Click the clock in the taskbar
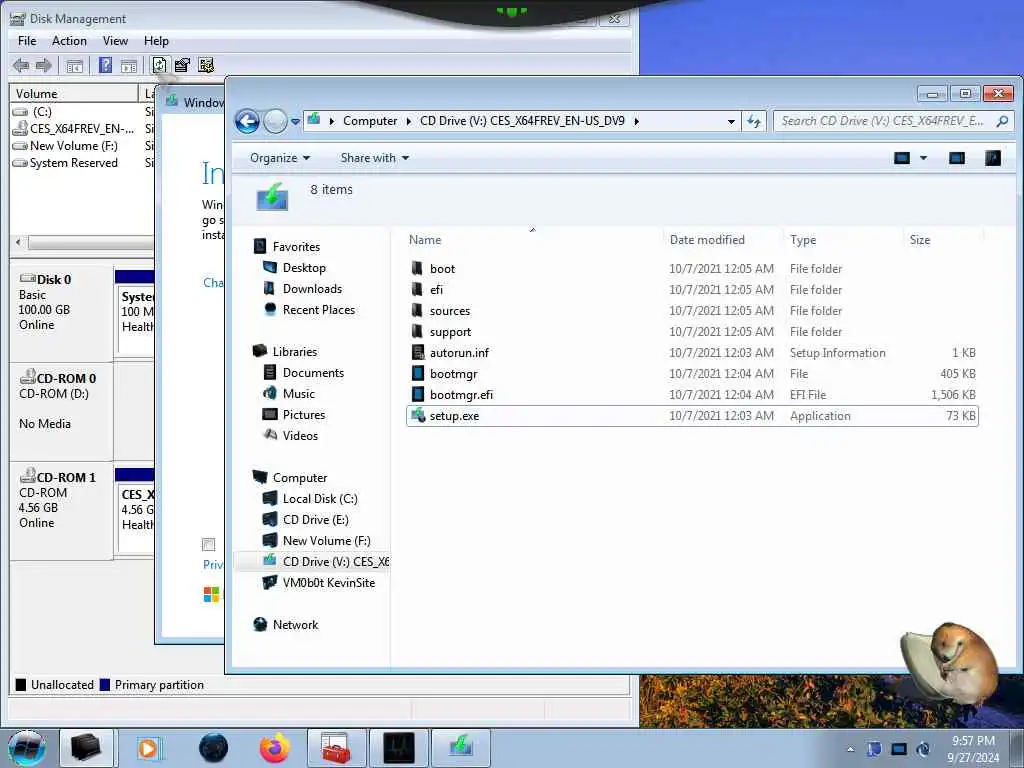1024x768 pixels. [973, 749]
